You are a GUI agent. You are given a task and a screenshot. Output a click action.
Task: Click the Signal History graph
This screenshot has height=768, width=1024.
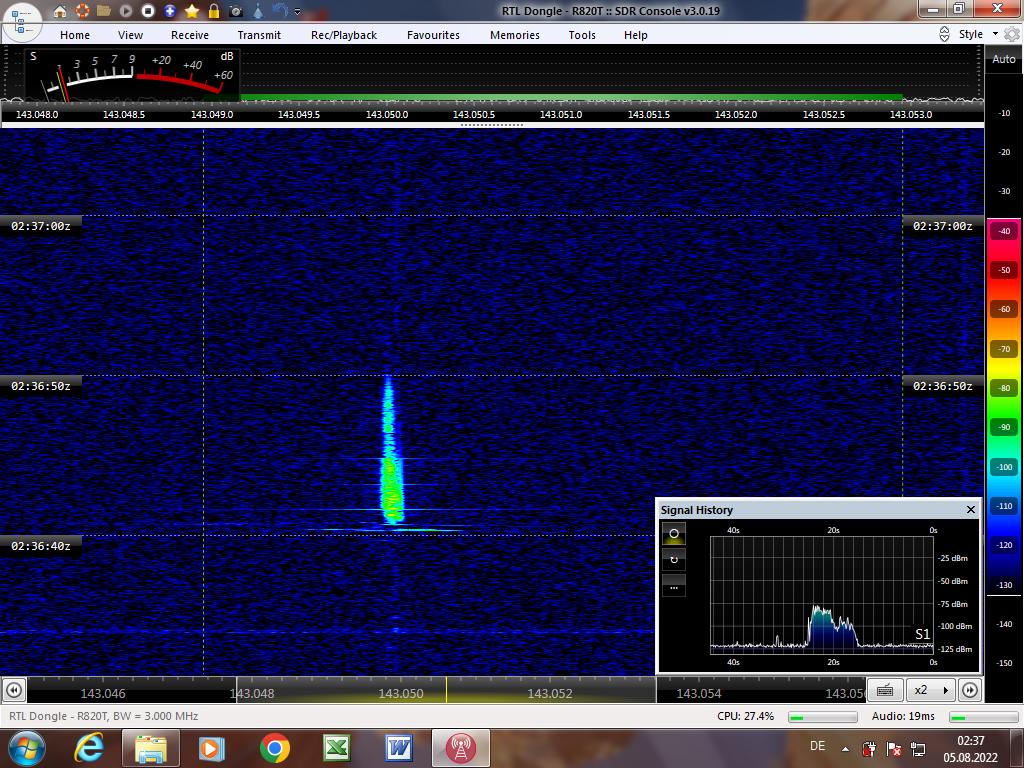(822, 595)
